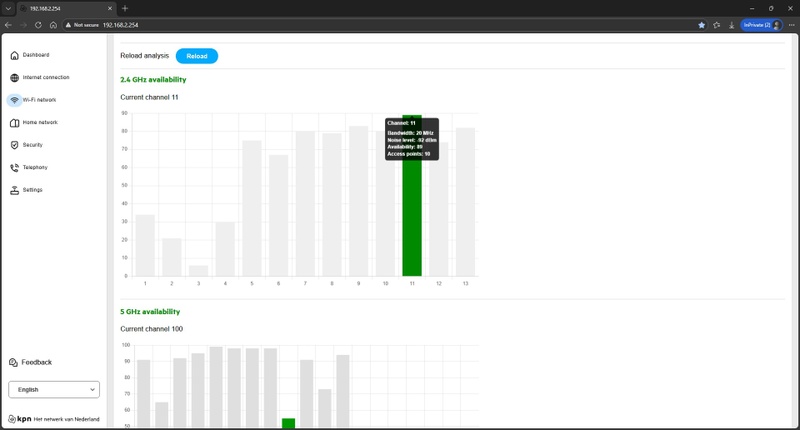The image size is (800, 430).
Task: Switch to the 192.168.2.254 browser tab
Action: [66, 9]
